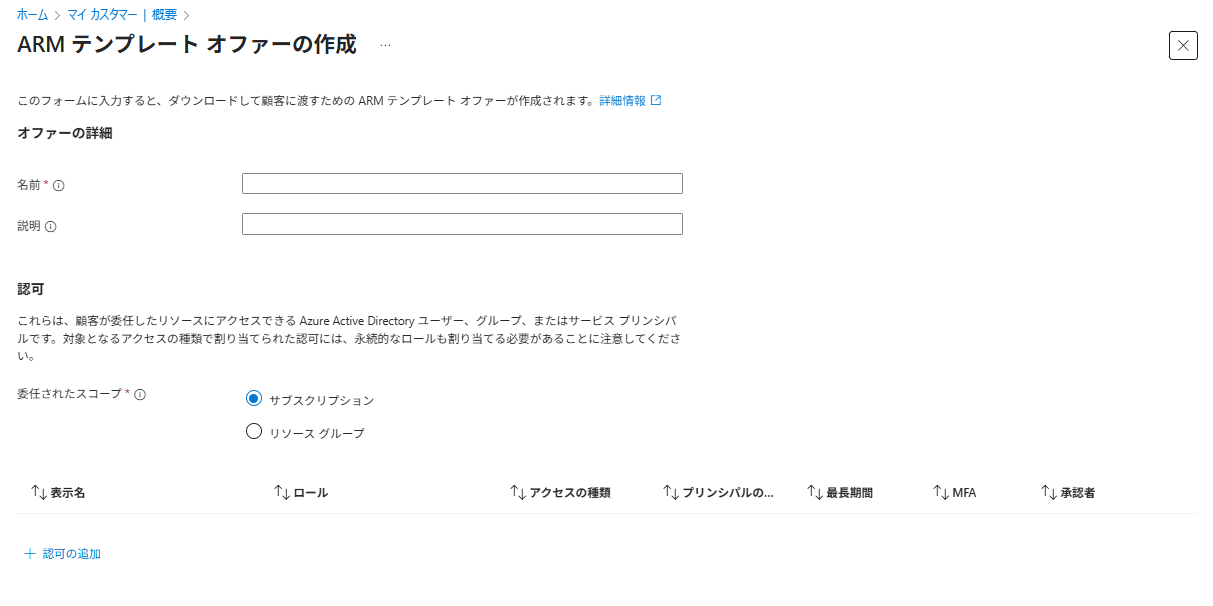
Task: Open マイ カスタマー | 概要 breadcrumb
Action: coord(122,14)
